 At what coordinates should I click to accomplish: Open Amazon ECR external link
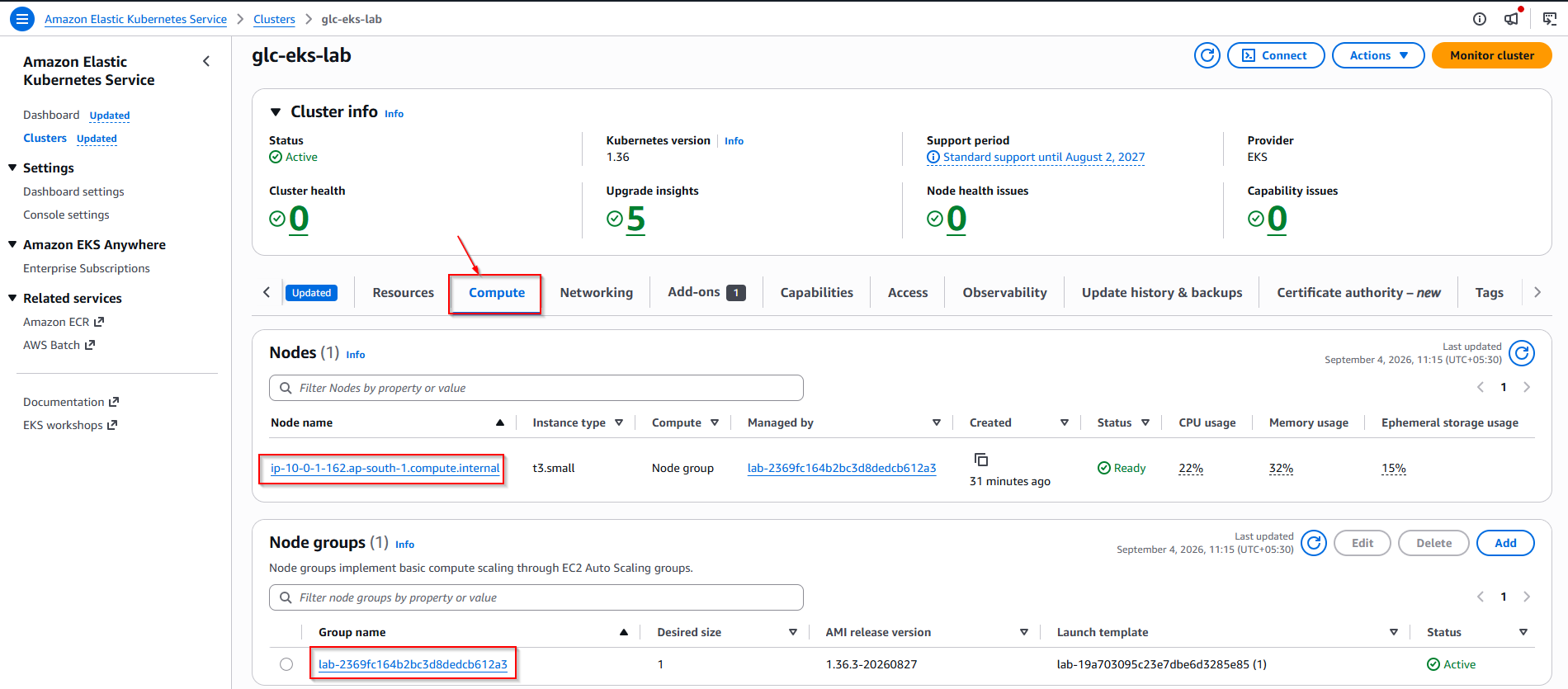click(64, 322)
